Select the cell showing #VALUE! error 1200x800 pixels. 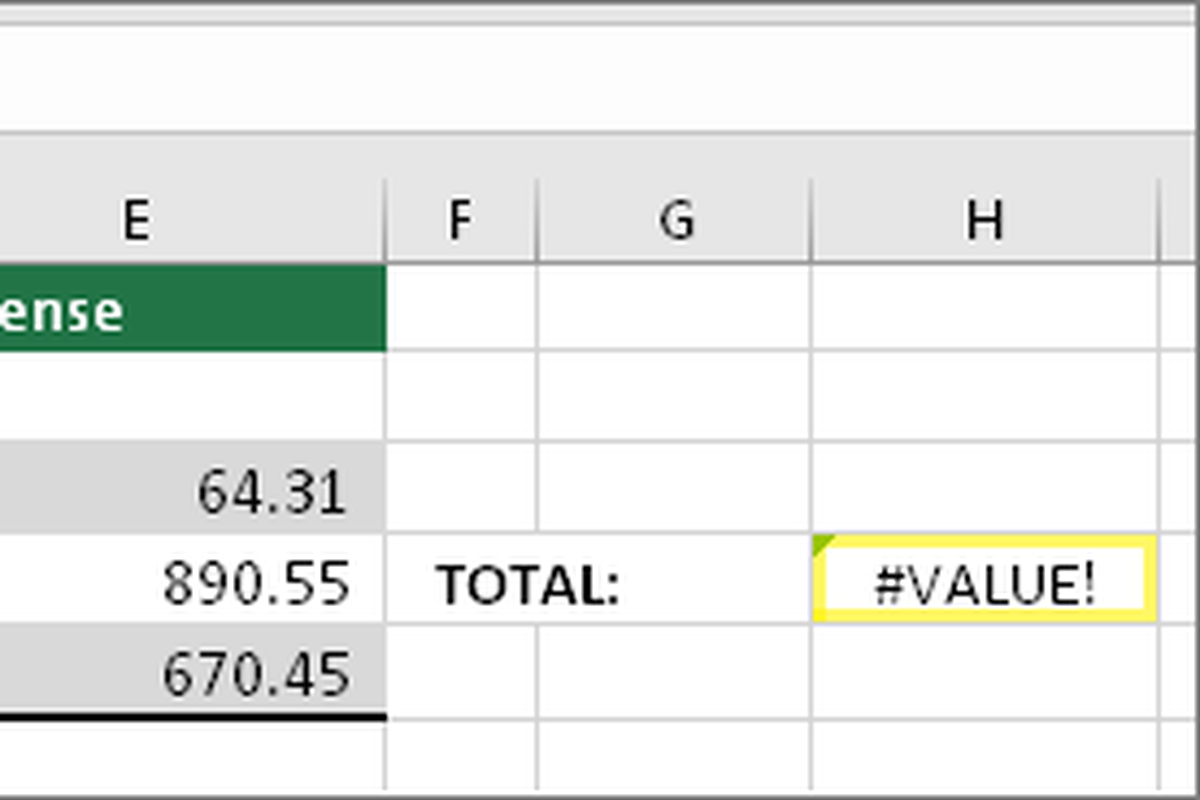[x=985, y=579]
